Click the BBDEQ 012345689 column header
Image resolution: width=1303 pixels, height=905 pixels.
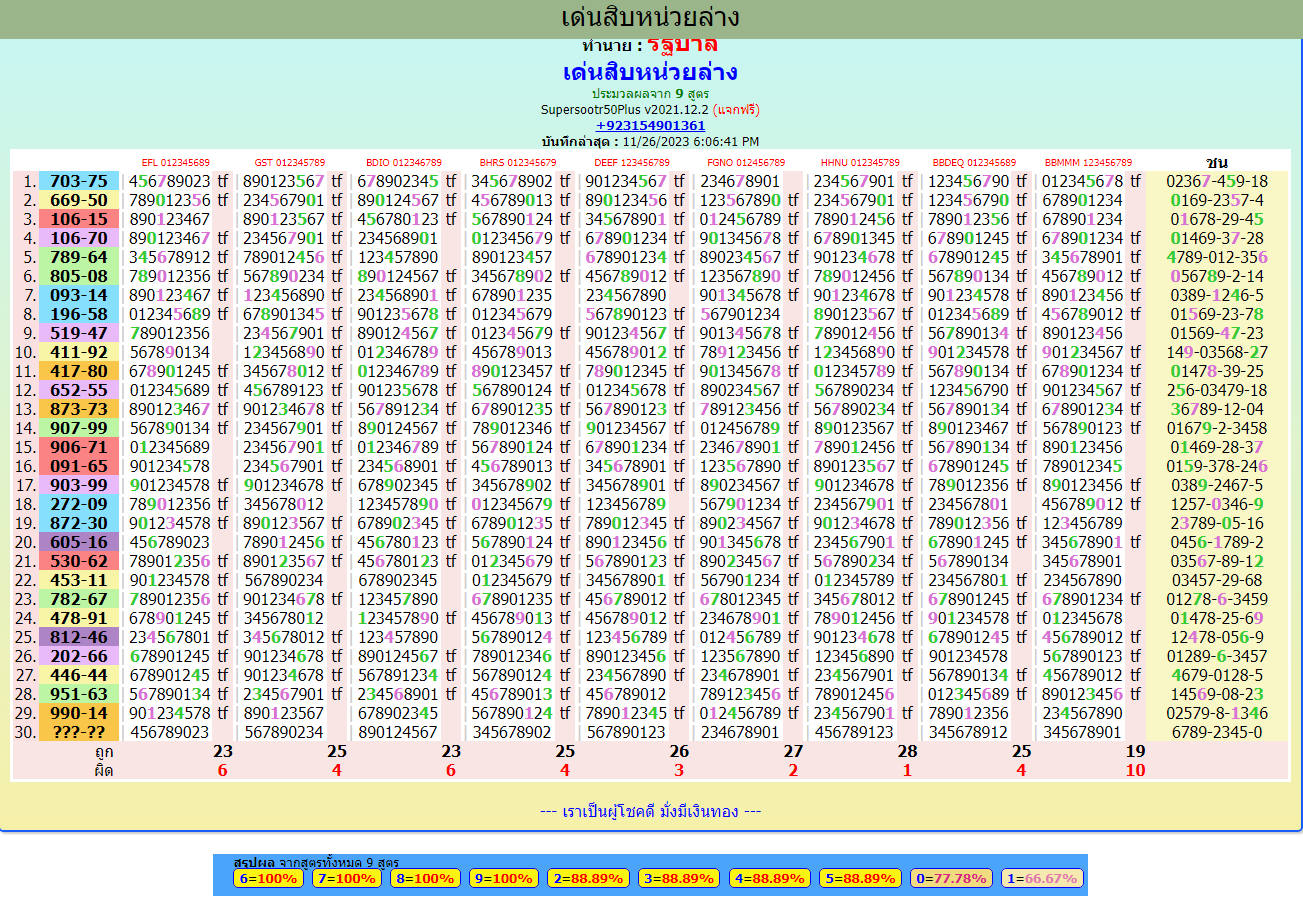[x=974, y=162]
